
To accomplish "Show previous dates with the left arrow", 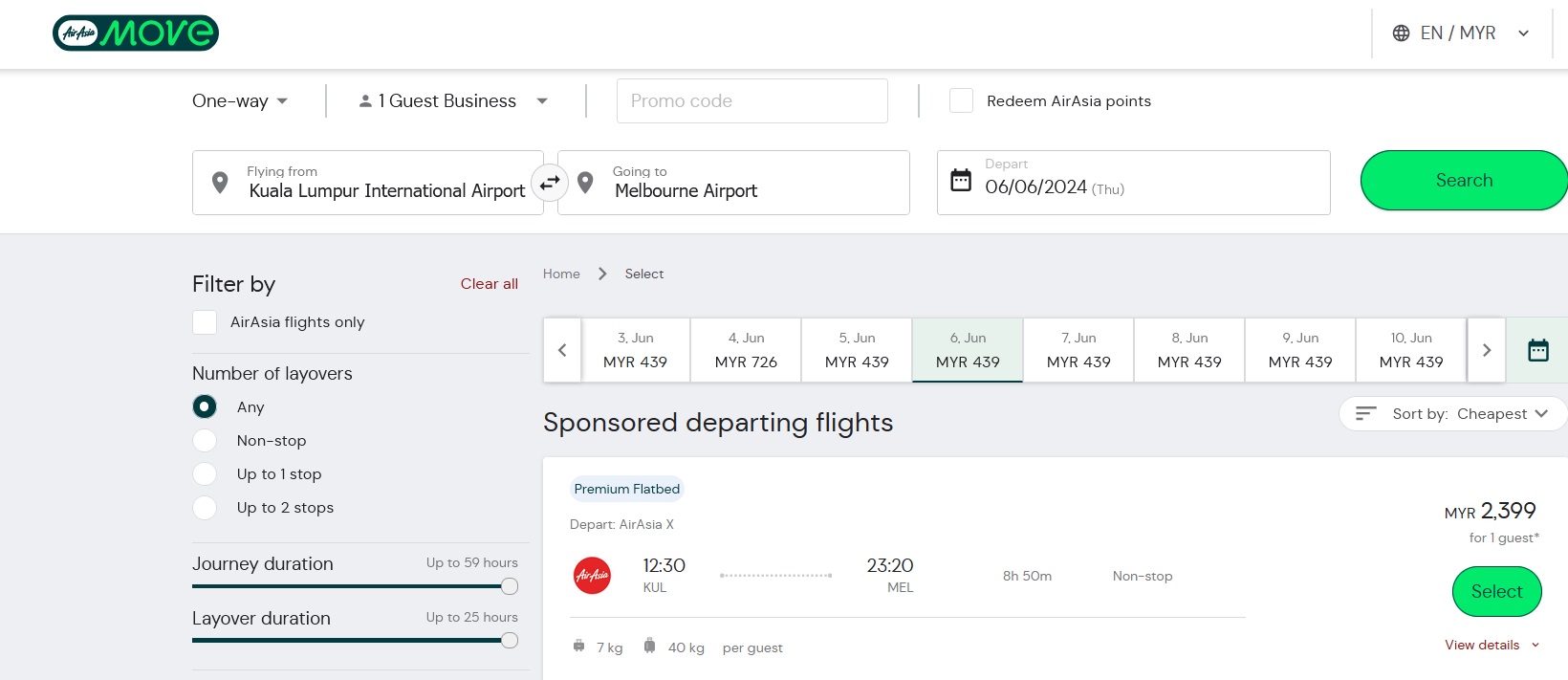I will [x=562, y=350].
